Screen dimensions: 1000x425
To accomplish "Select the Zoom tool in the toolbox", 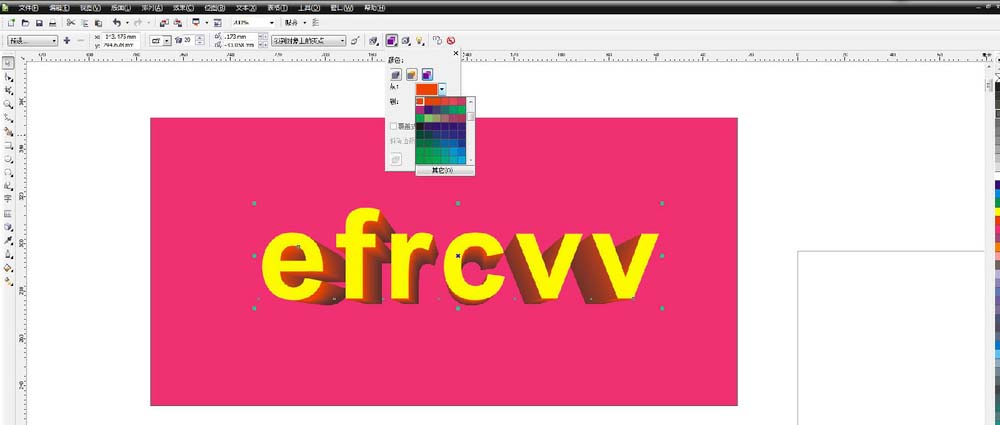I will point(8,103).
